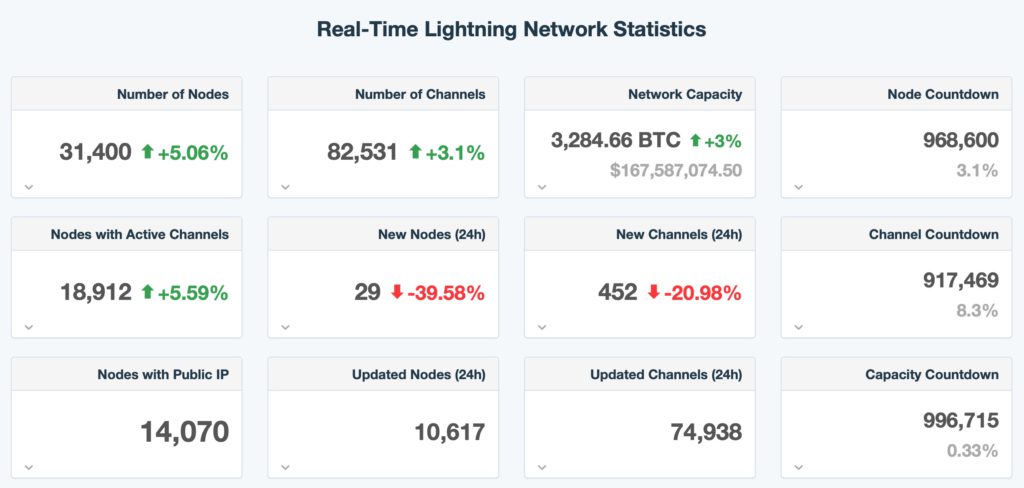This screenshot has height=488, width=1024.
Task: Expand chevron in Capacity Countdown card
Action: [799, 467]
